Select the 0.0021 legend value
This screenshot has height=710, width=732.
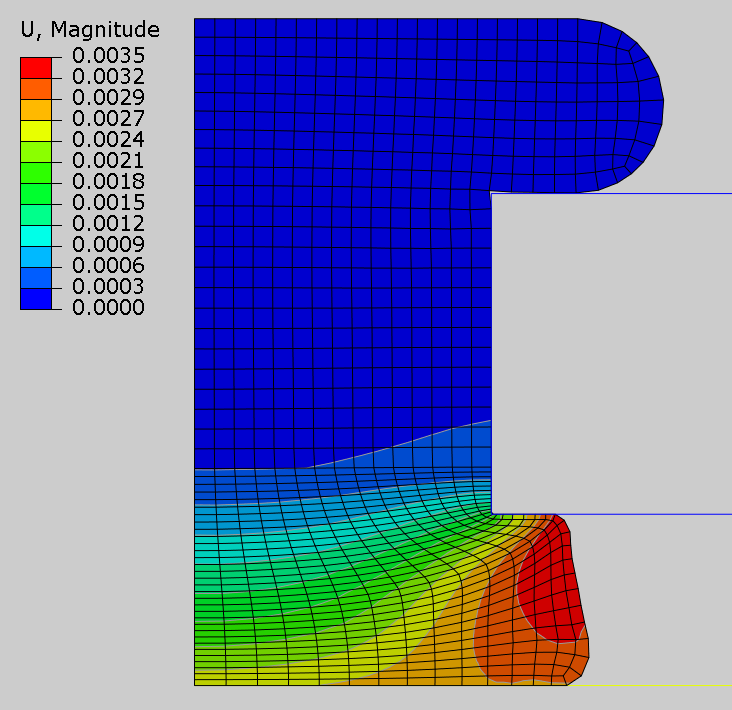[x=108, y=161]
